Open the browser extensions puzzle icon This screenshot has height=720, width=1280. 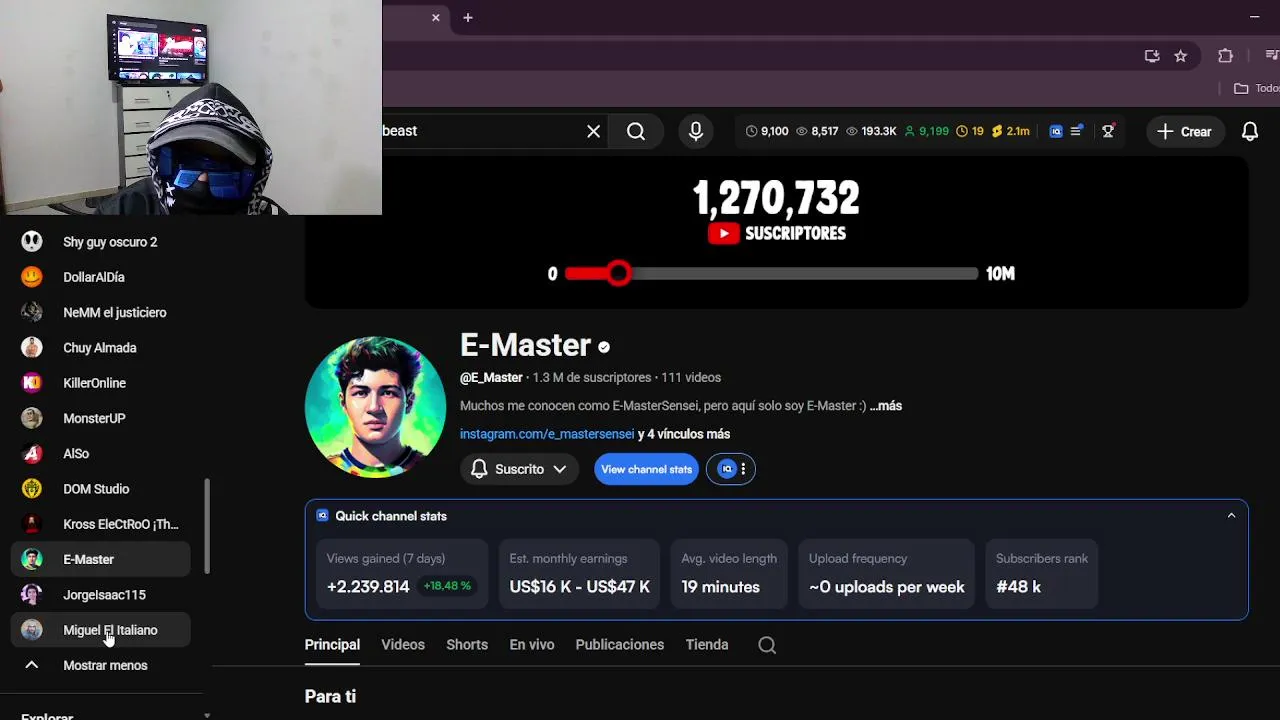click(1225, 56)
